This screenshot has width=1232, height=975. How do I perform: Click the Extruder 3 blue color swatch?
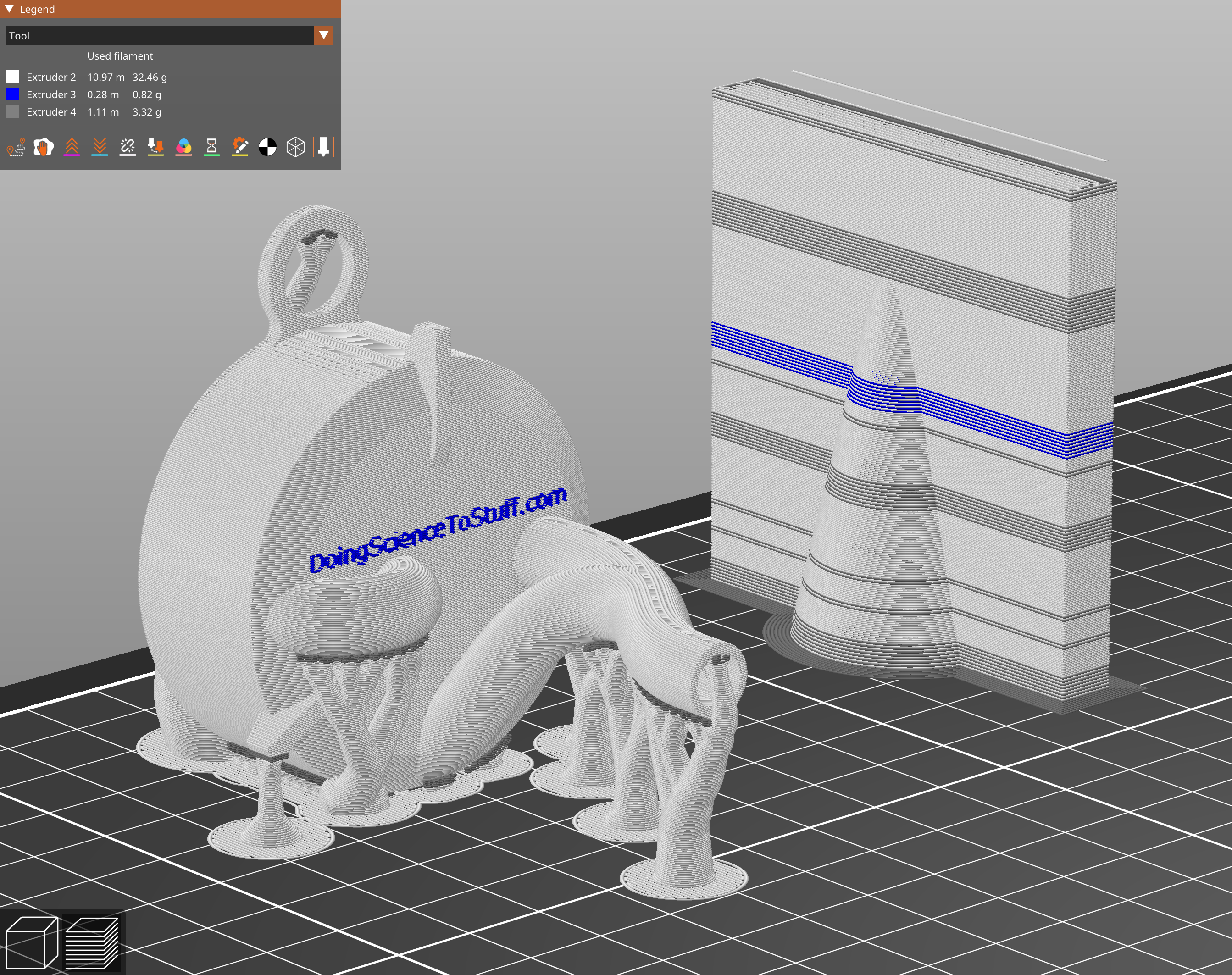(x=12, y=94)
